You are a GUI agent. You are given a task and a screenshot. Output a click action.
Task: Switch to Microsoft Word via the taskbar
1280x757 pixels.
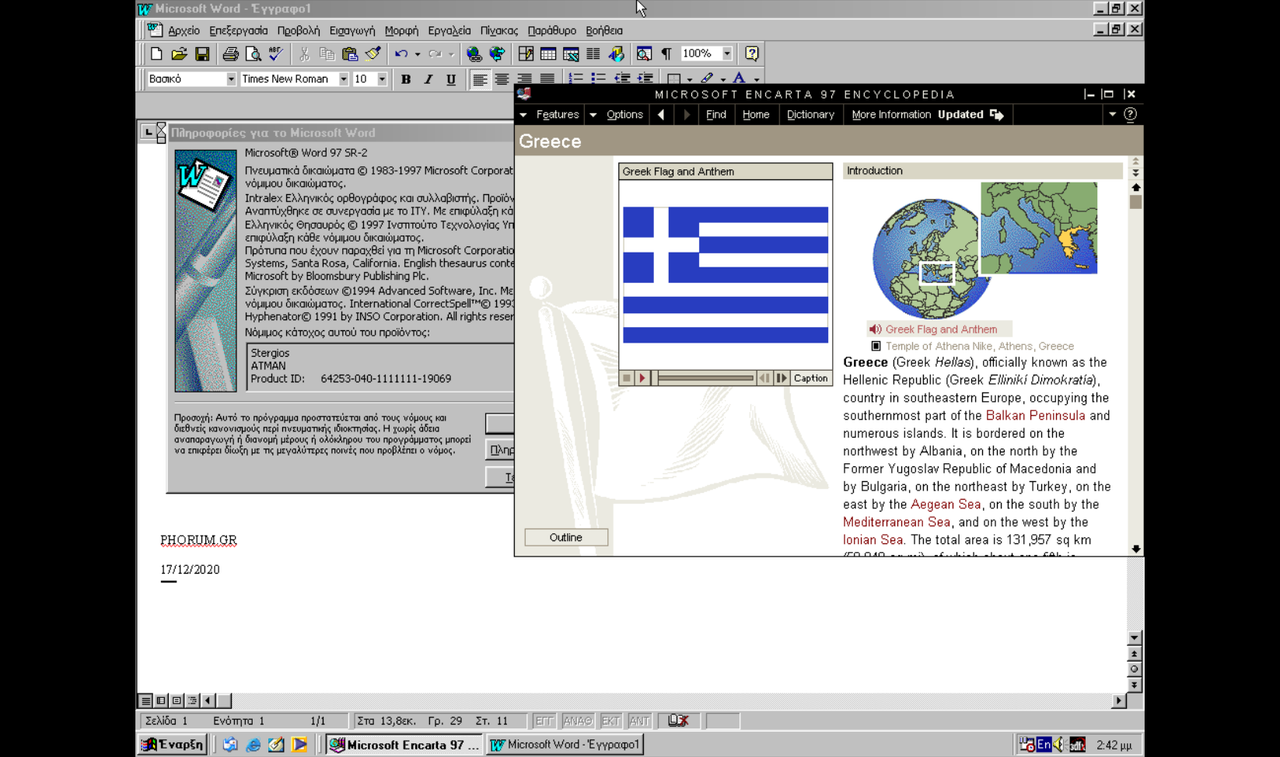[x=564, y=744]
